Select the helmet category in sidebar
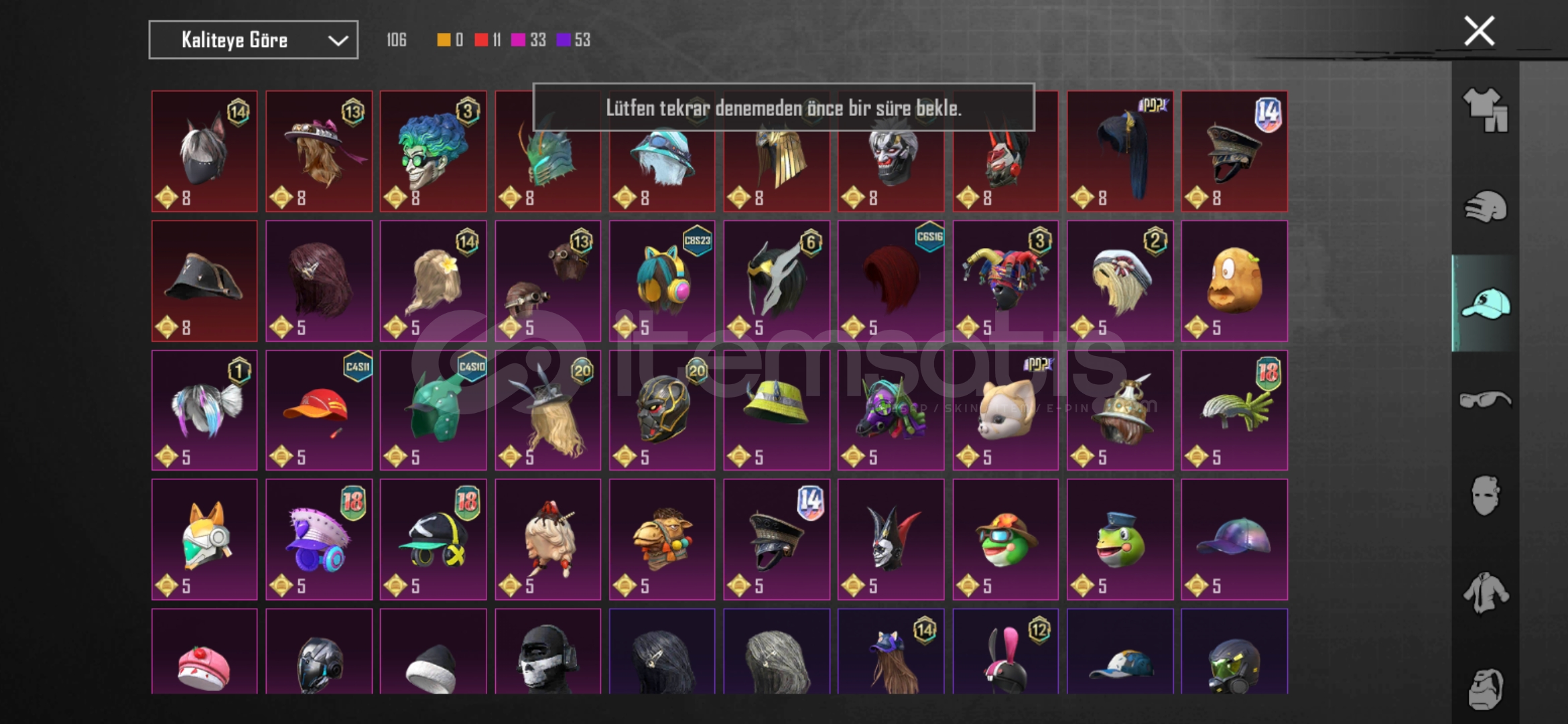The height and width of the screenshot is (724, 1568). click(1485, 207)
